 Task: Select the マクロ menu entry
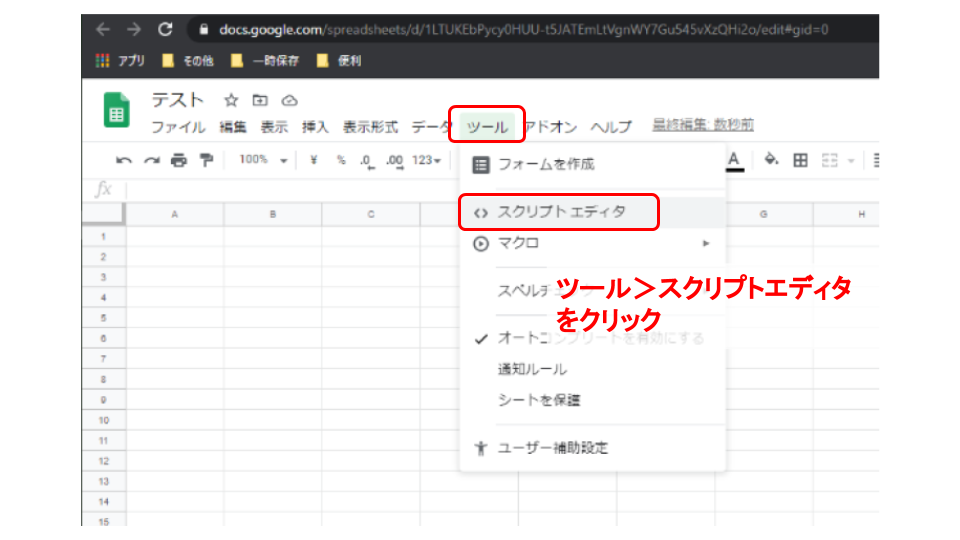593,244
